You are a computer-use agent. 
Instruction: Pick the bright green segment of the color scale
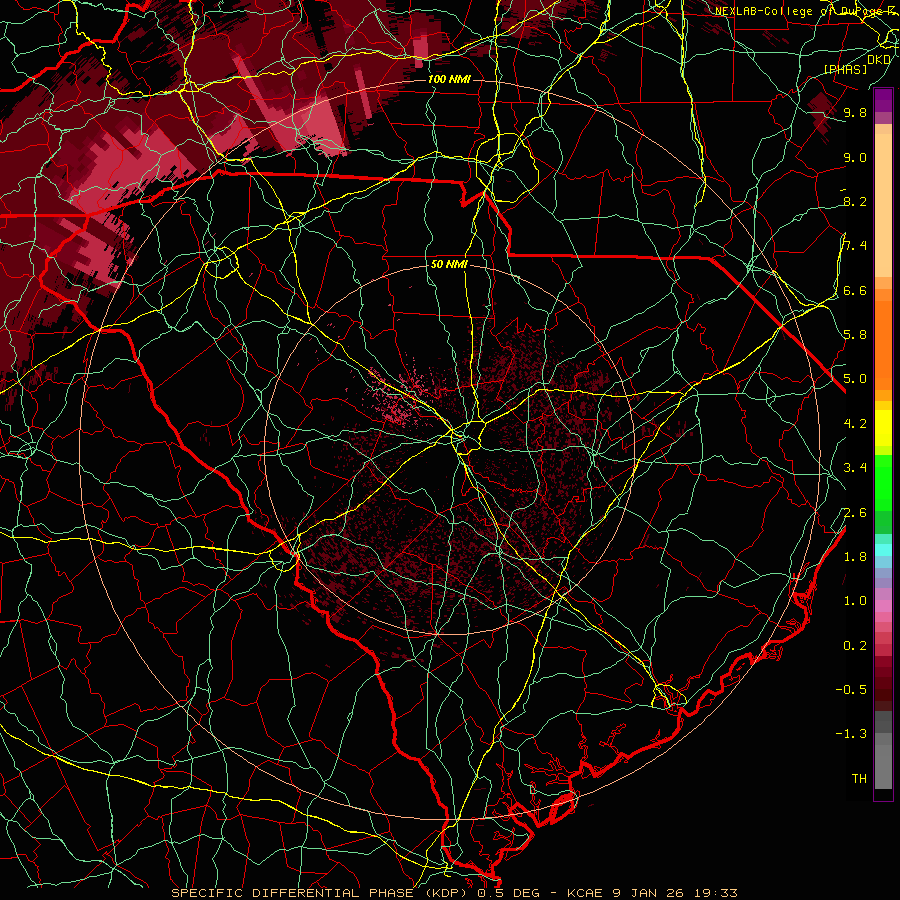tap(883, 481)
